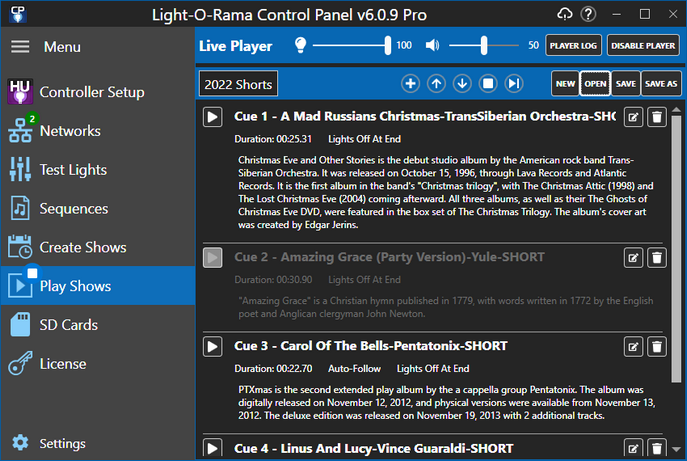The height and width of the screenshot is (461, 687).
Task: Click 'Duration: 00:22.70' on Cue 3
Action: 273,369
